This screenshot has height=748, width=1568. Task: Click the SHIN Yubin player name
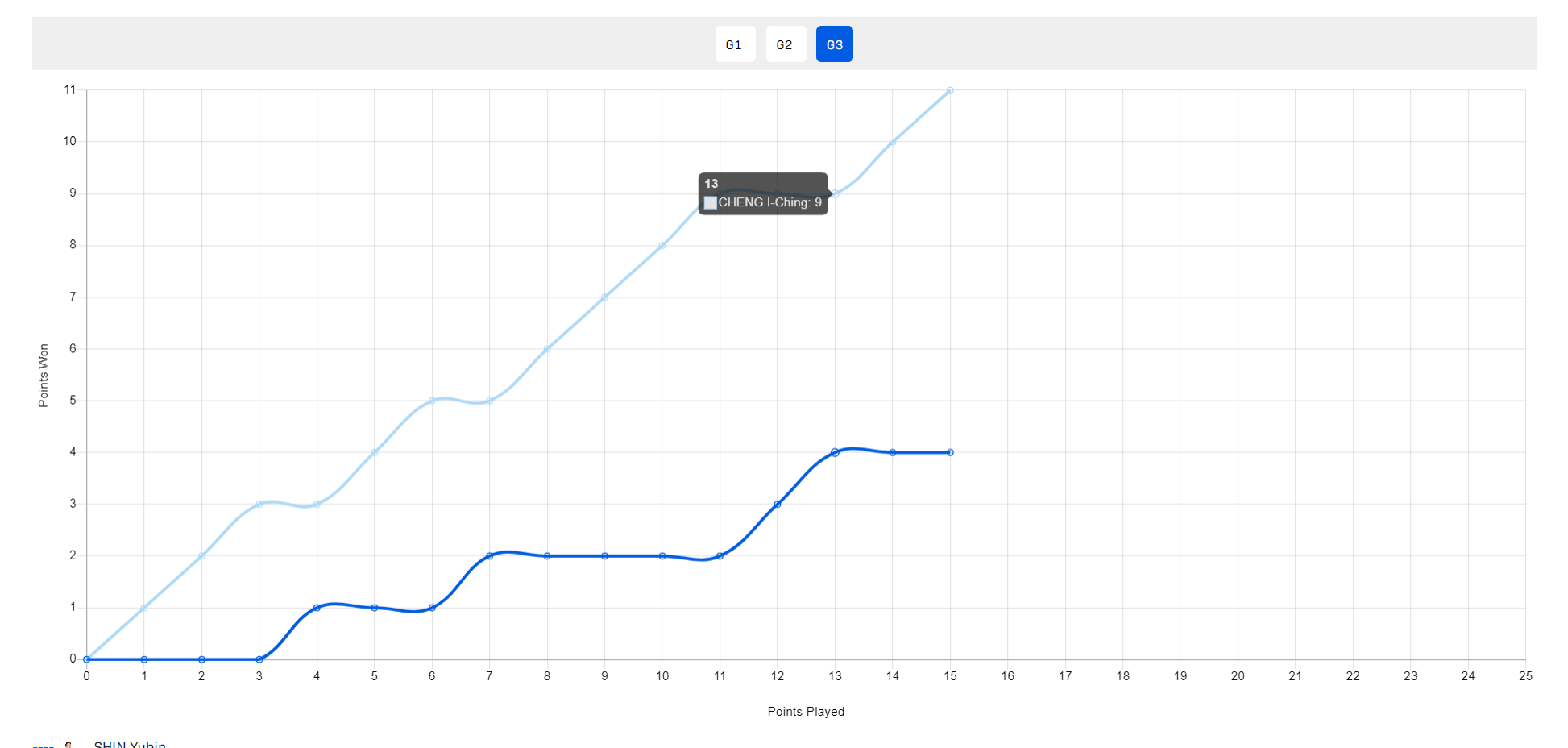coord(130,744)
